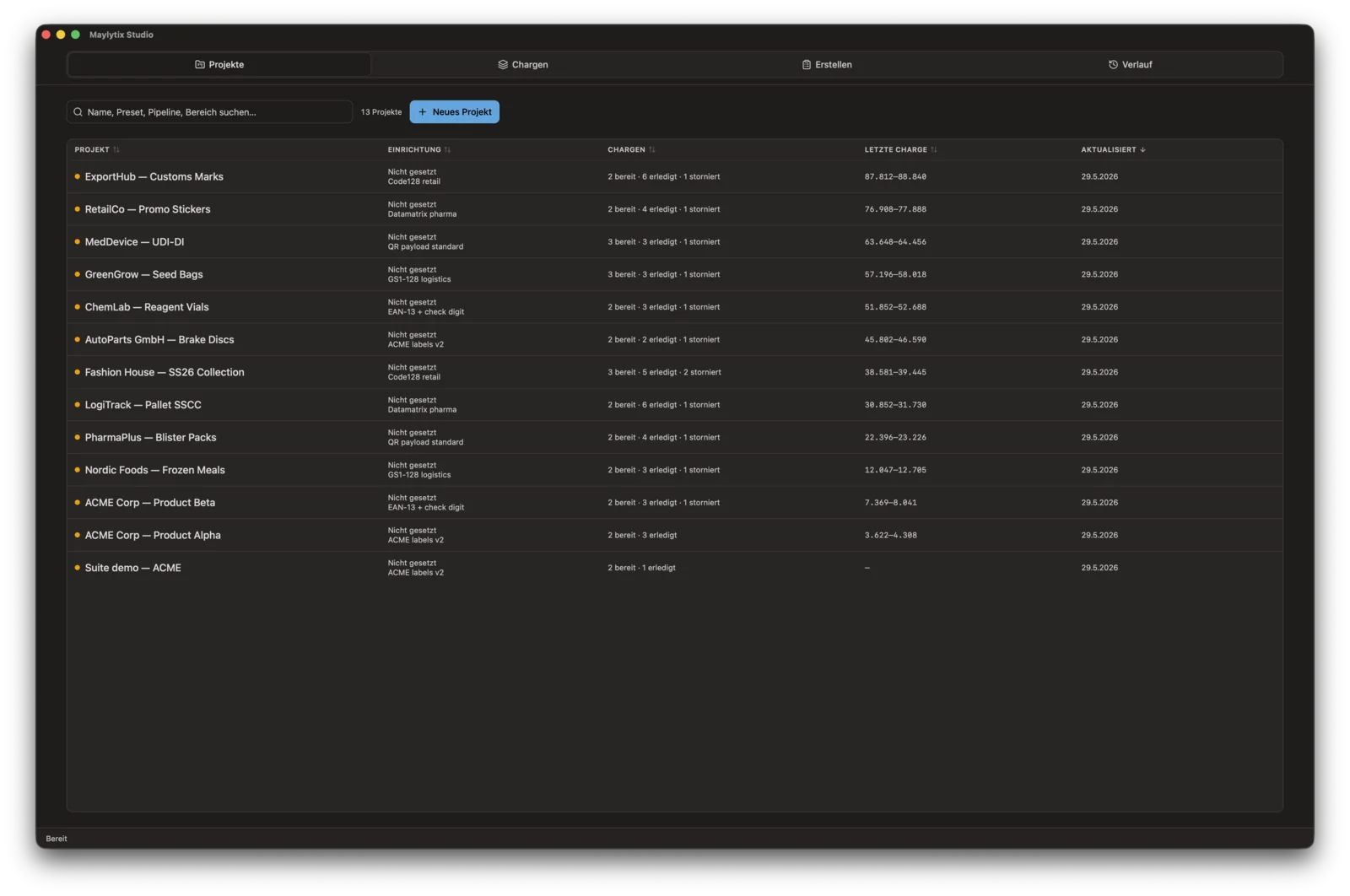Image resolution: width=1350 pixels, height=896 pixels.
Task: Open ACME Corp — Product Alpha project
Action: coord(675,535)
